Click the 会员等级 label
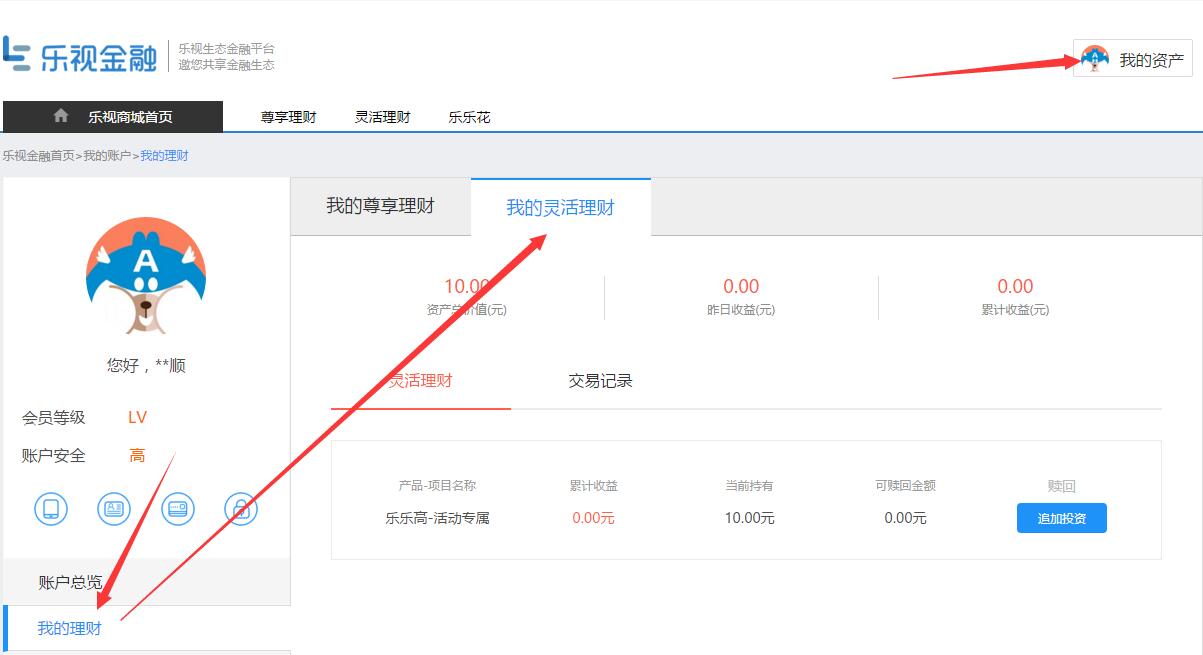 (x=54, y=418)
